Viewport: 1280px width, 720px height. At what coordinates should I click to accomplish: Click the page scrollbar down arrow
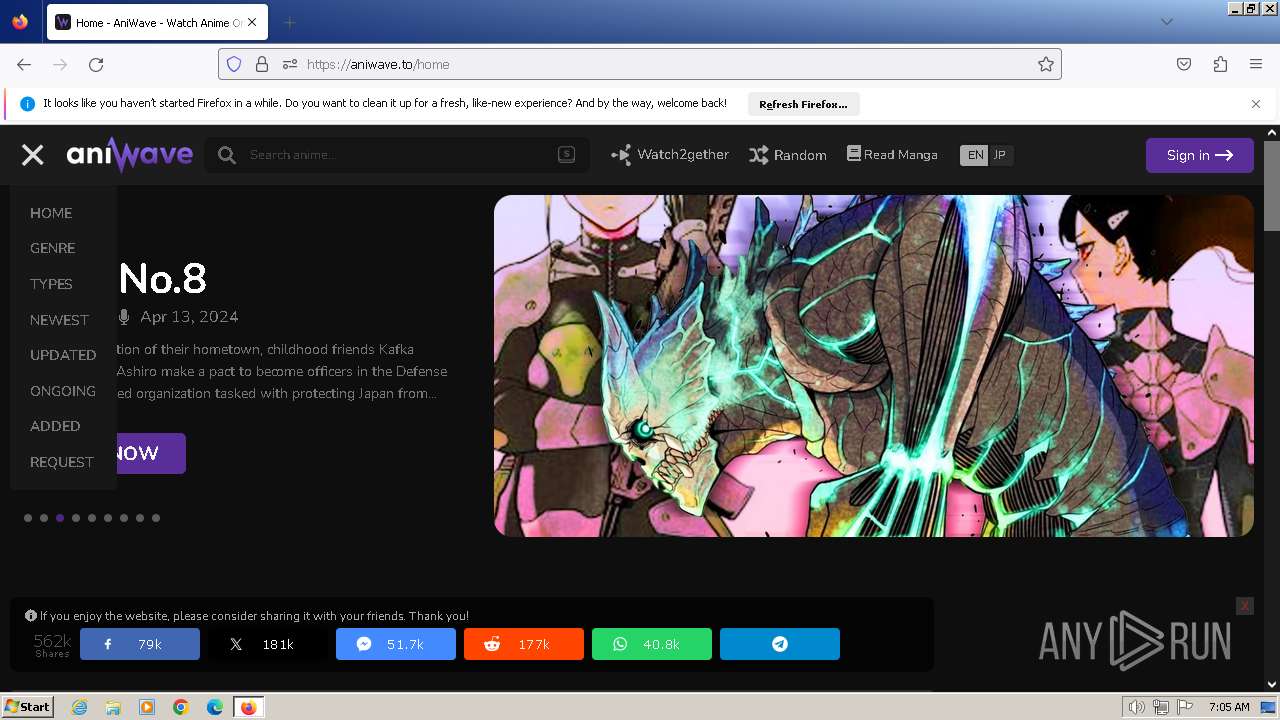[1272, 684]
